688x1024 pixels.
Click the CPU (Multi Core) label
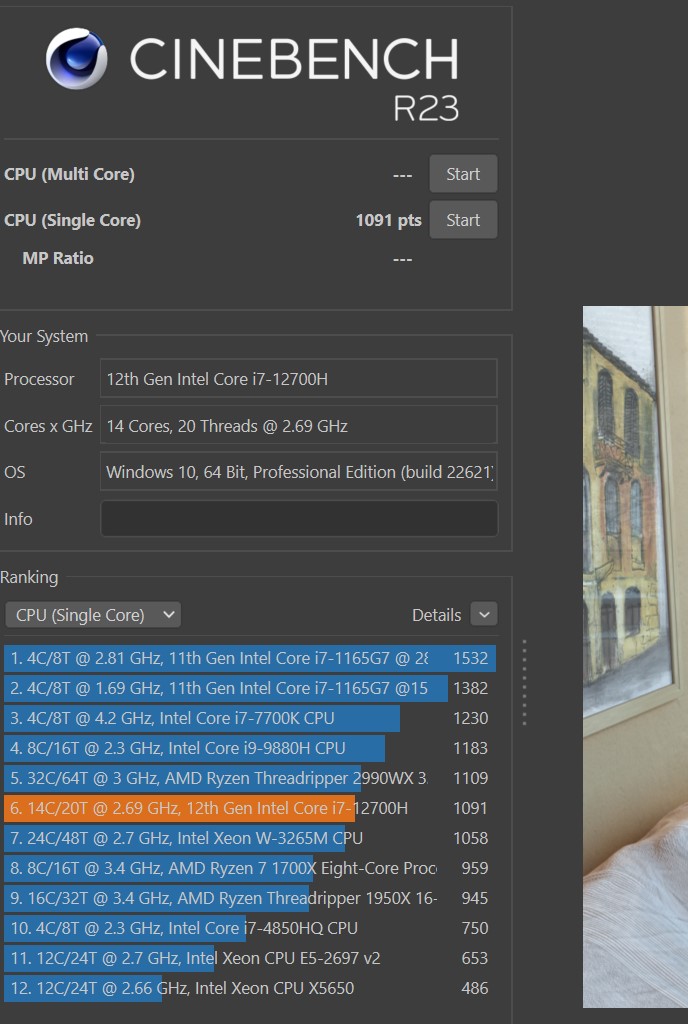pos(69,174)
